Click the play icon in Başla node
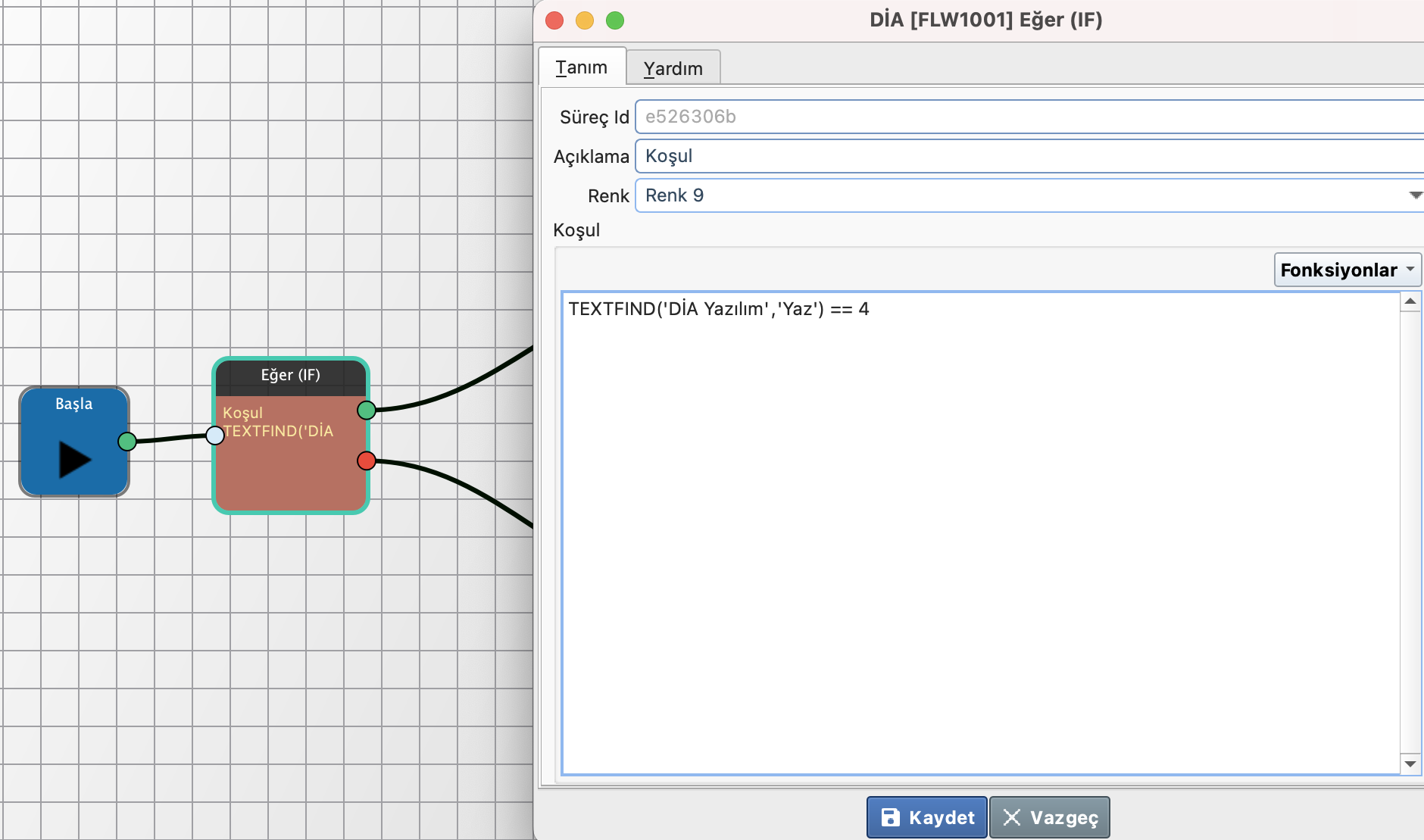This screenshot has height=840, width=1424. point(74,459)
